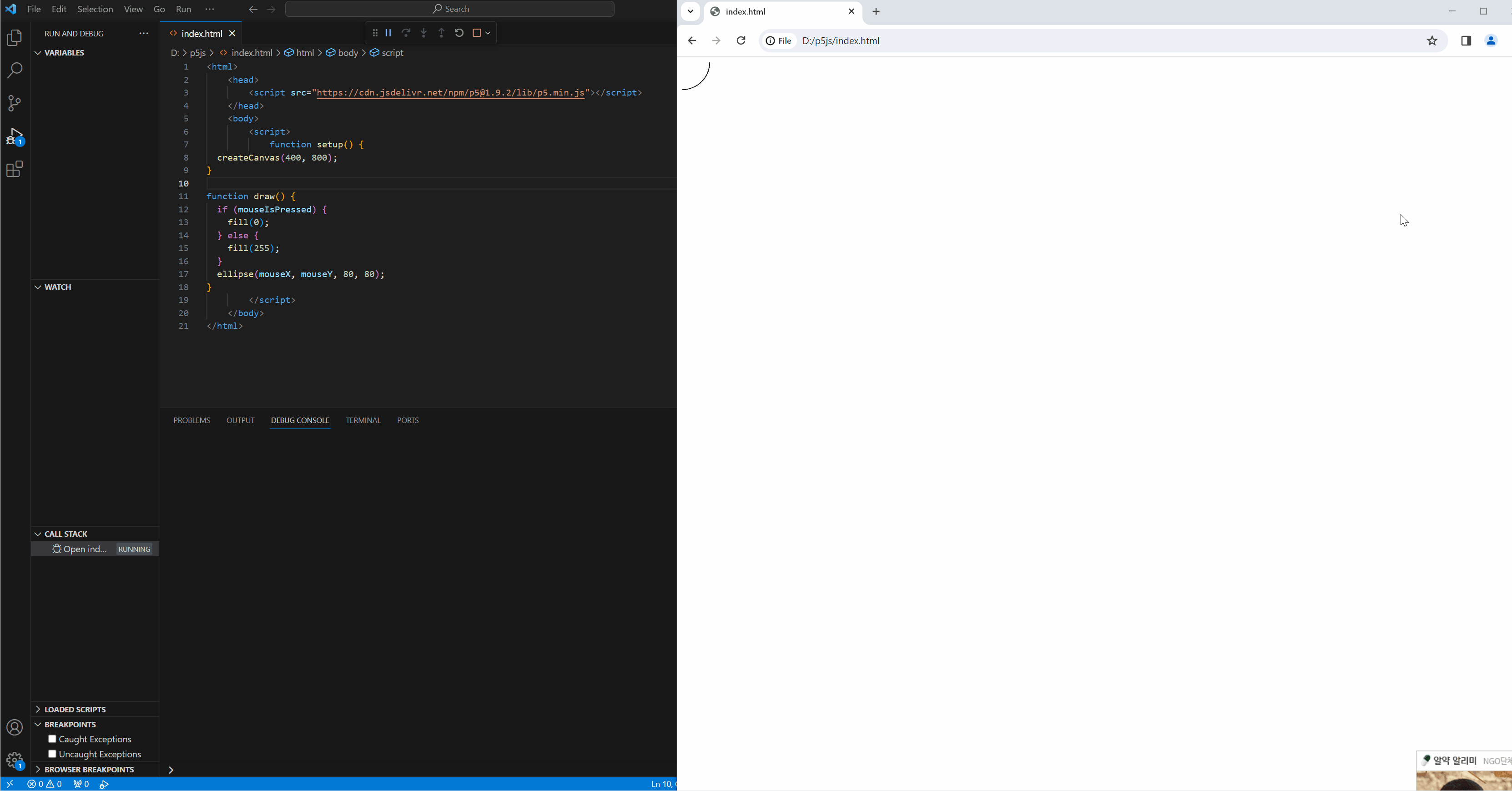Toggle the browser side panel
This screenshot has width=1512, height=791.
(1466, 40)
